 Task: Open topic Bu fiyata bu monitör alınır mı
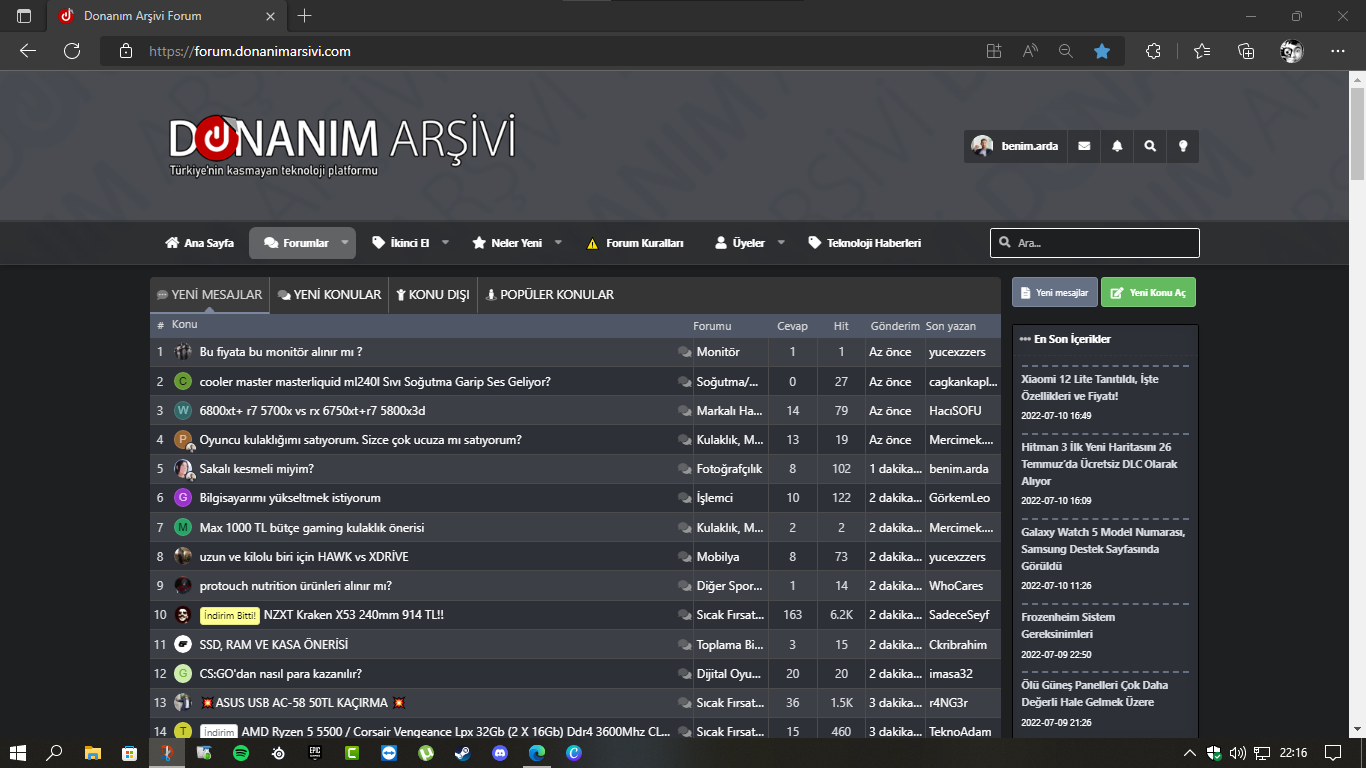281,352
